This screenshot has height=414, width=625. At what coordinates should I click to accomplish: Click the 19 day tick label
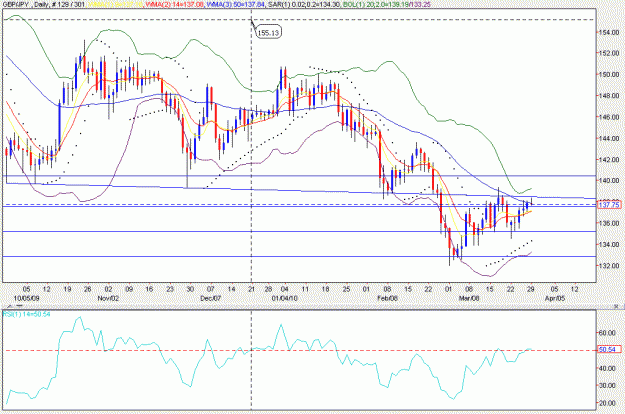click(x=67, y=289)
